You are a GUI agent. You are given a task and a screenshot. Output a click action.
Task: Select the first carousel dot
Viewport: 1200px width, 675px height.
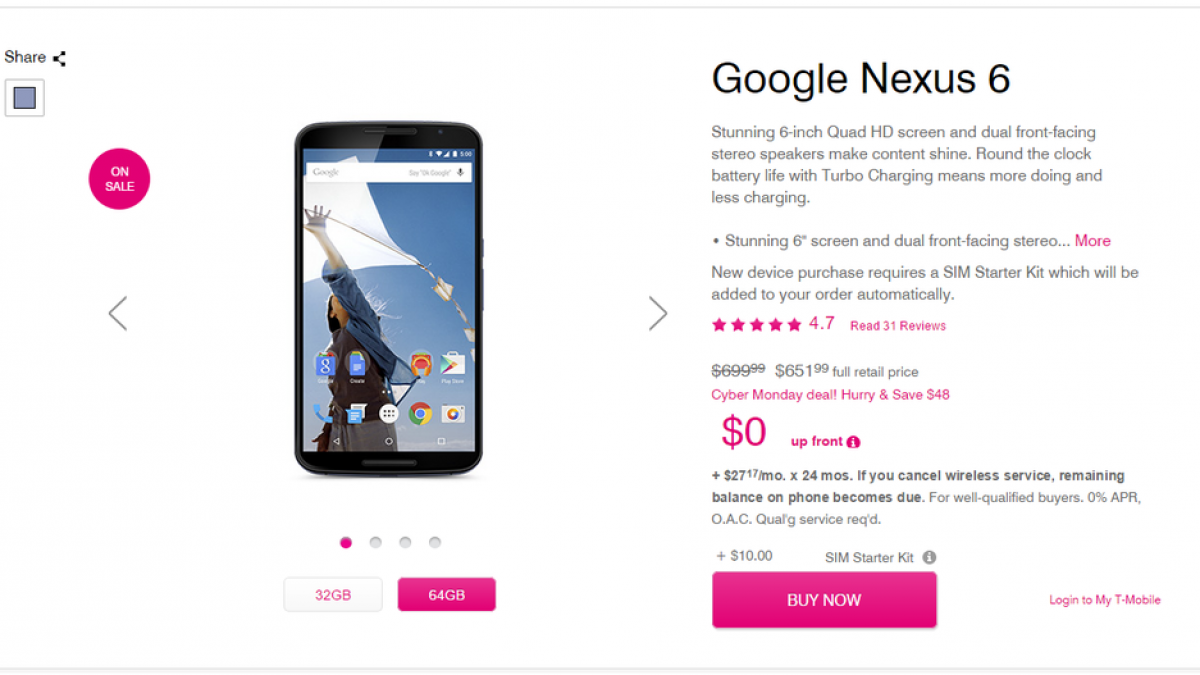pyautogui.click(x=346, y=542)
